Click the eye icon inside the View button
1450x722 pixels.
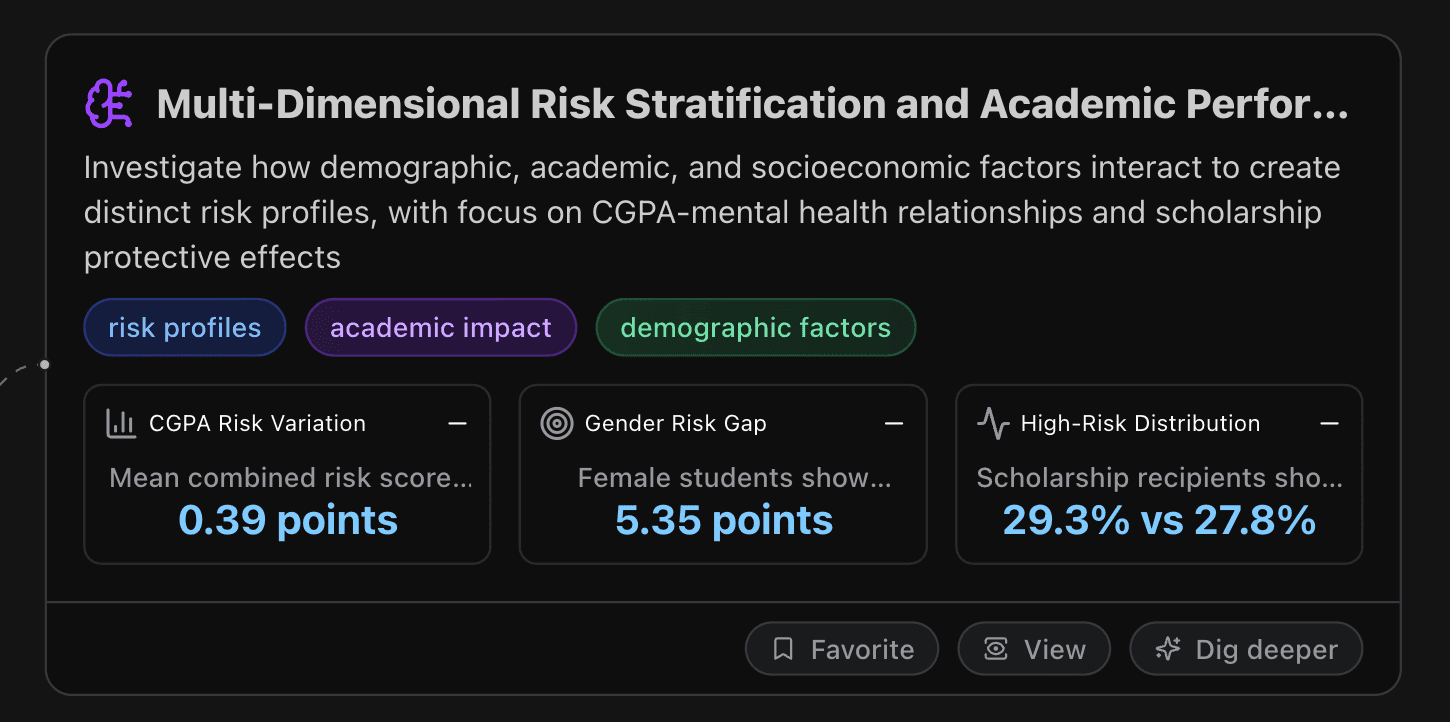tap(994, 649)
